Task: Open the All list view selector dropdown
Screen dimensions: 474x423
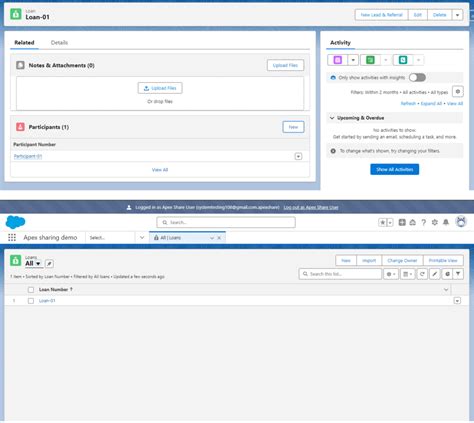Action: coord(38,264)
